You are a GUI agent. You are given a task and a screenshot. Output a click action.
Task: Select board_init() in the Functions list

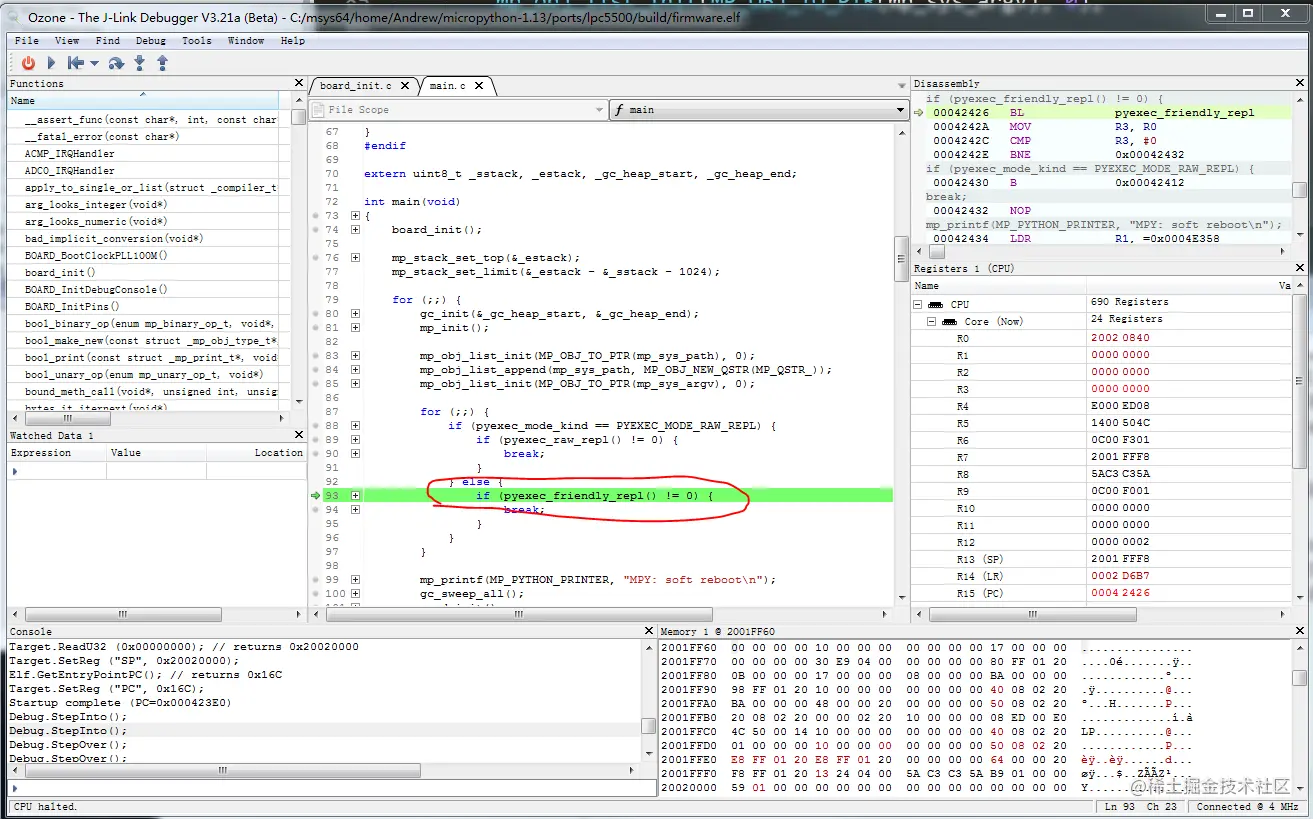(x=61, y=272)
